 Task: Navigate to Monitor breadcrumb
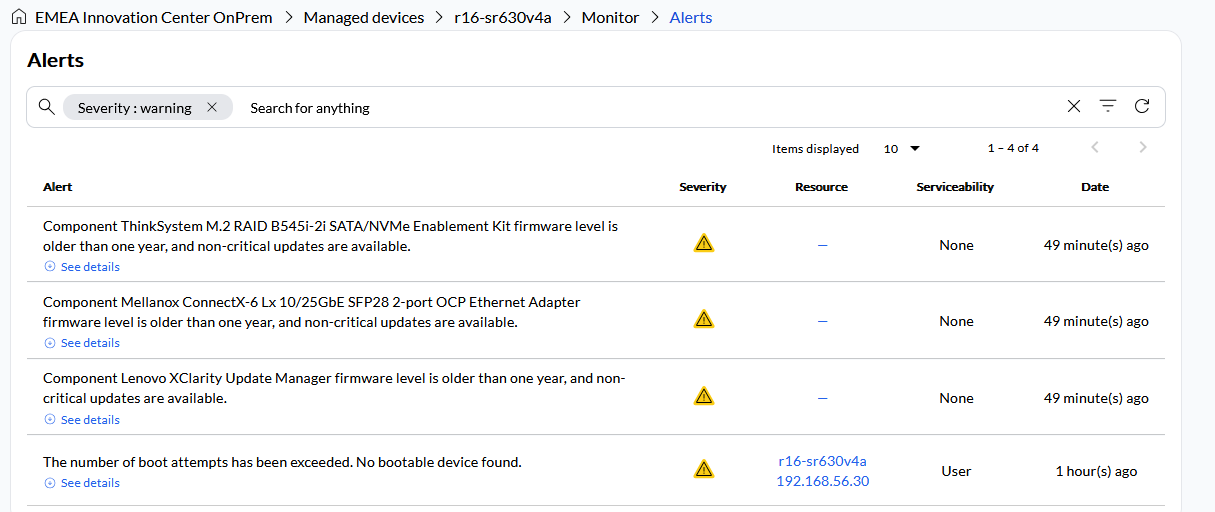coord(610,17)
